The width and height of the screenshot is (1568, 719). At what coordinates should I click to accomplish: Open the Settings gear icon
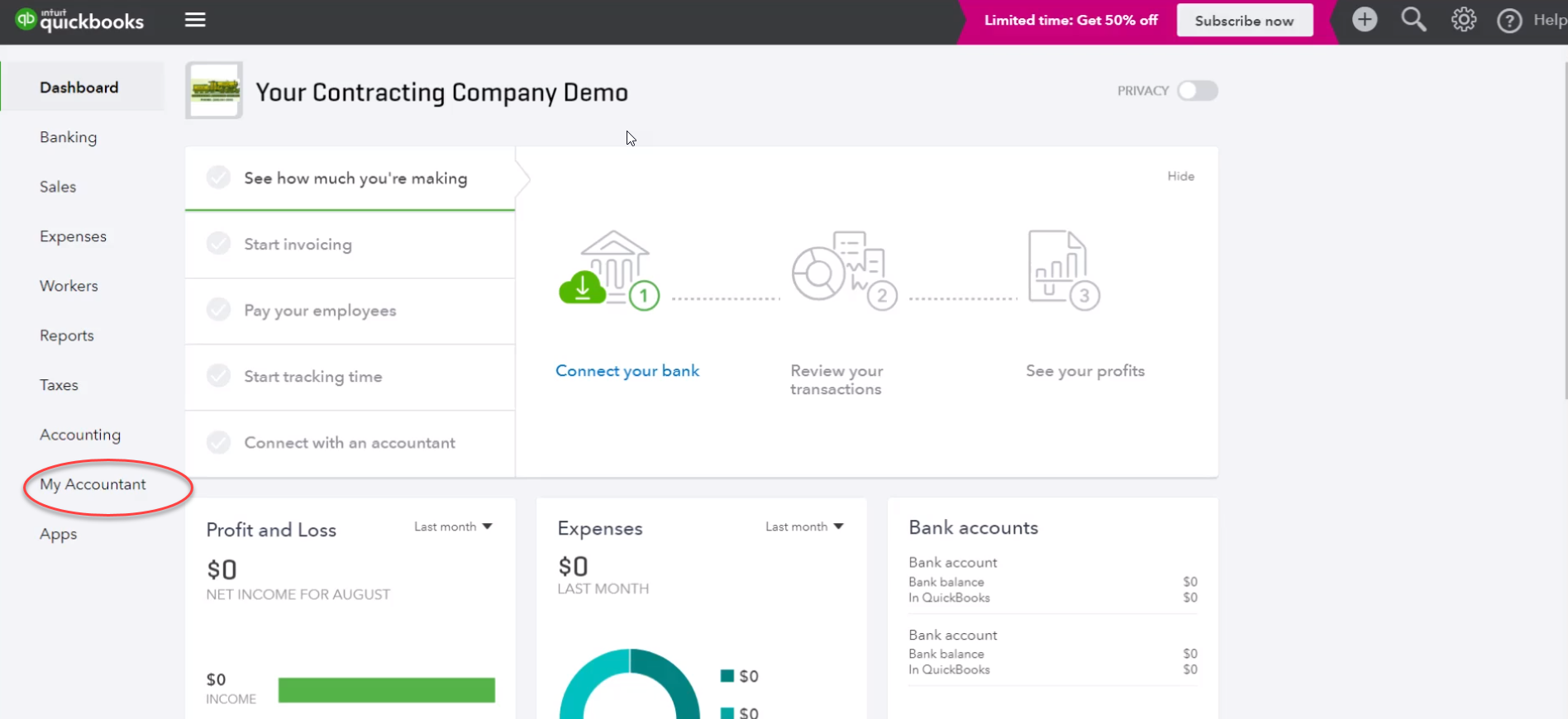(1463, 20)
